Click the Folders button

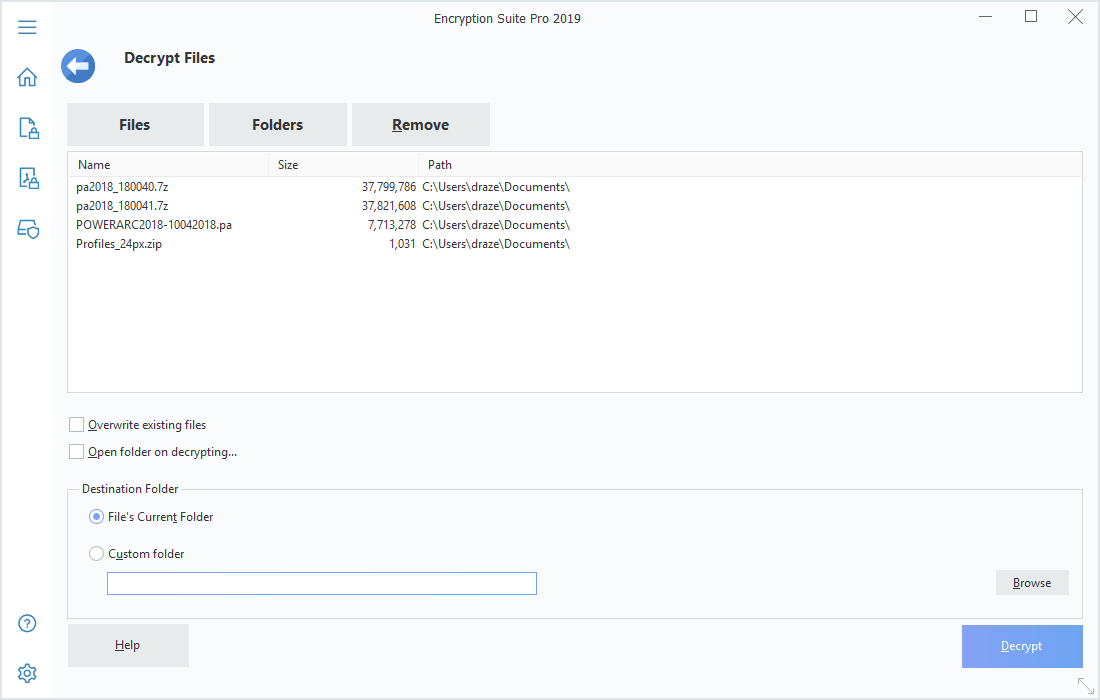(277, 125)
